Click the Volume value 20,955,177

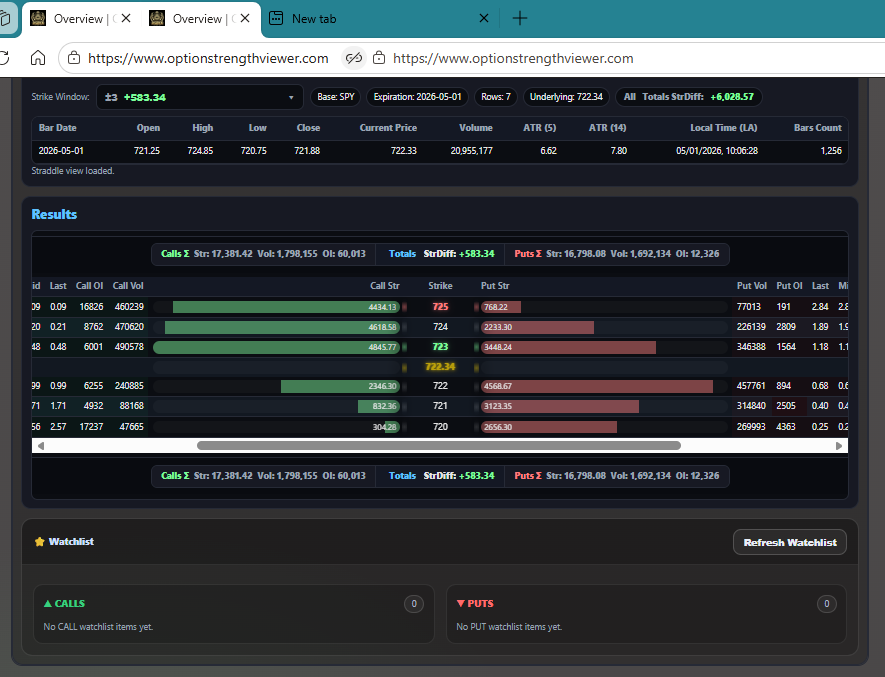pos(471,151)
